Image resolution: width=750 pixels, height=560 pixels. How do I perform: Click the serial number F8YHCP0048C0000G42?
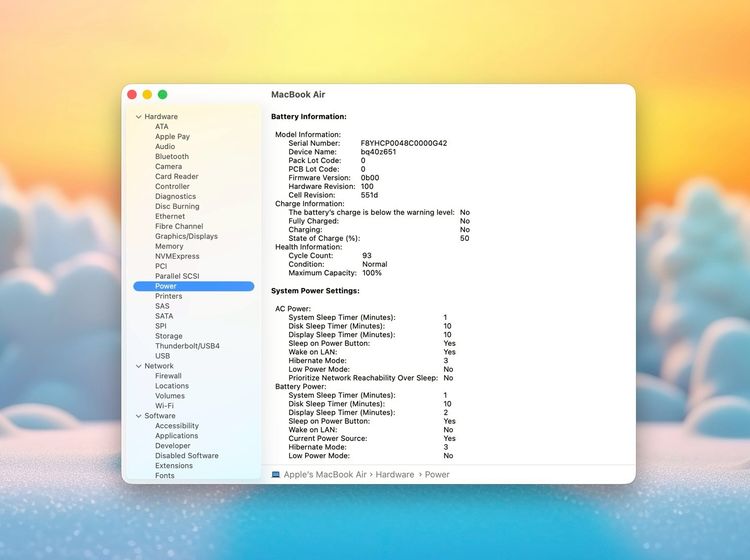pos(404,143)
